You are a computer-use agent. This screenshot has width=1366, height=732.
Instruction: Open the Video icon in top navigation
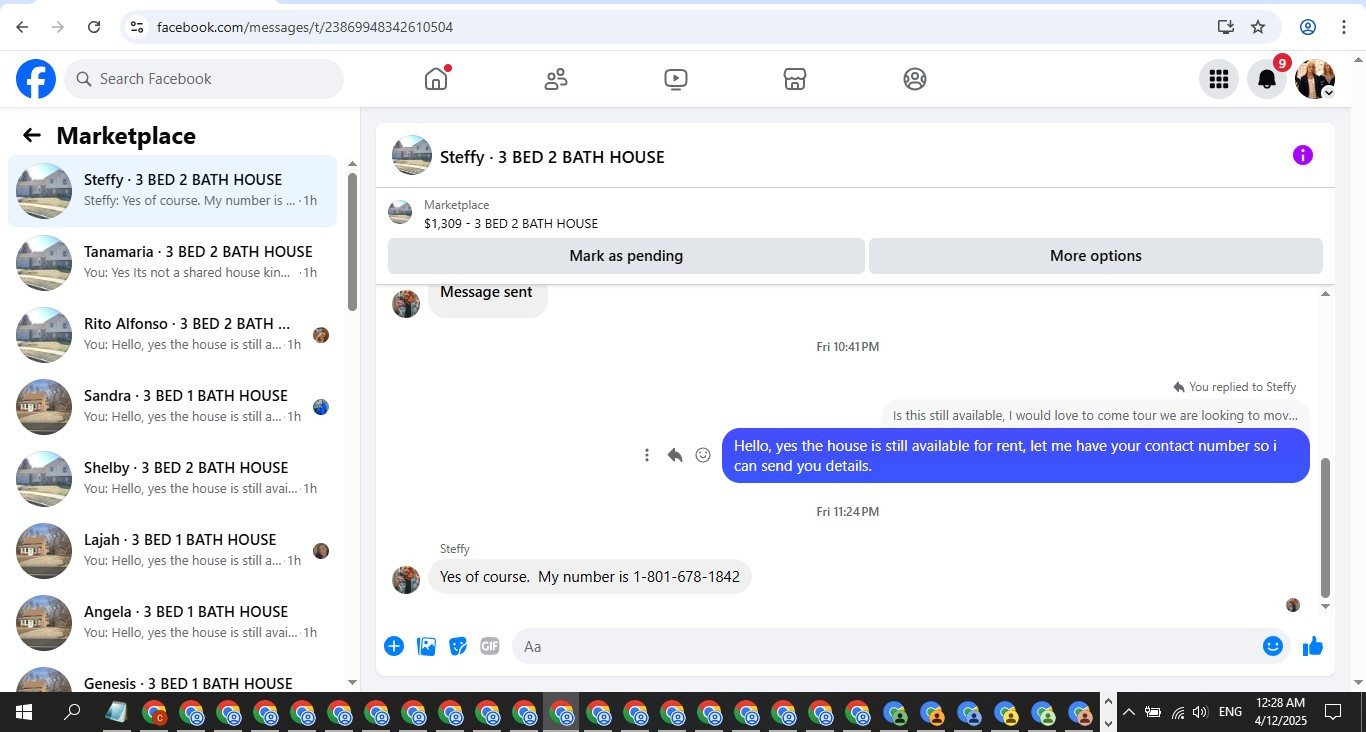pos(676,79)
